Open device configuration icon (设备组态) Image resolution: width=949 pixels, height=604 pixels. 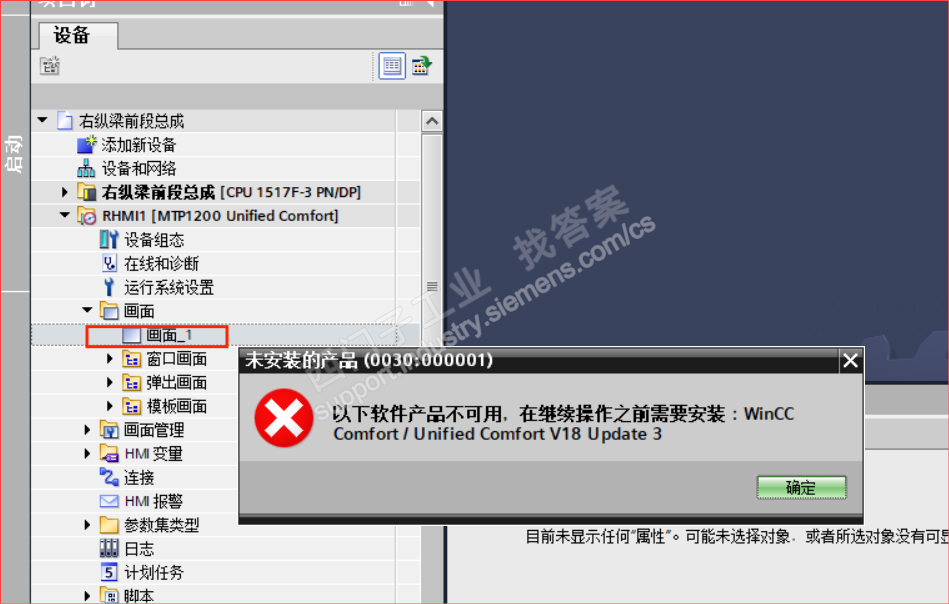point(109,240)
